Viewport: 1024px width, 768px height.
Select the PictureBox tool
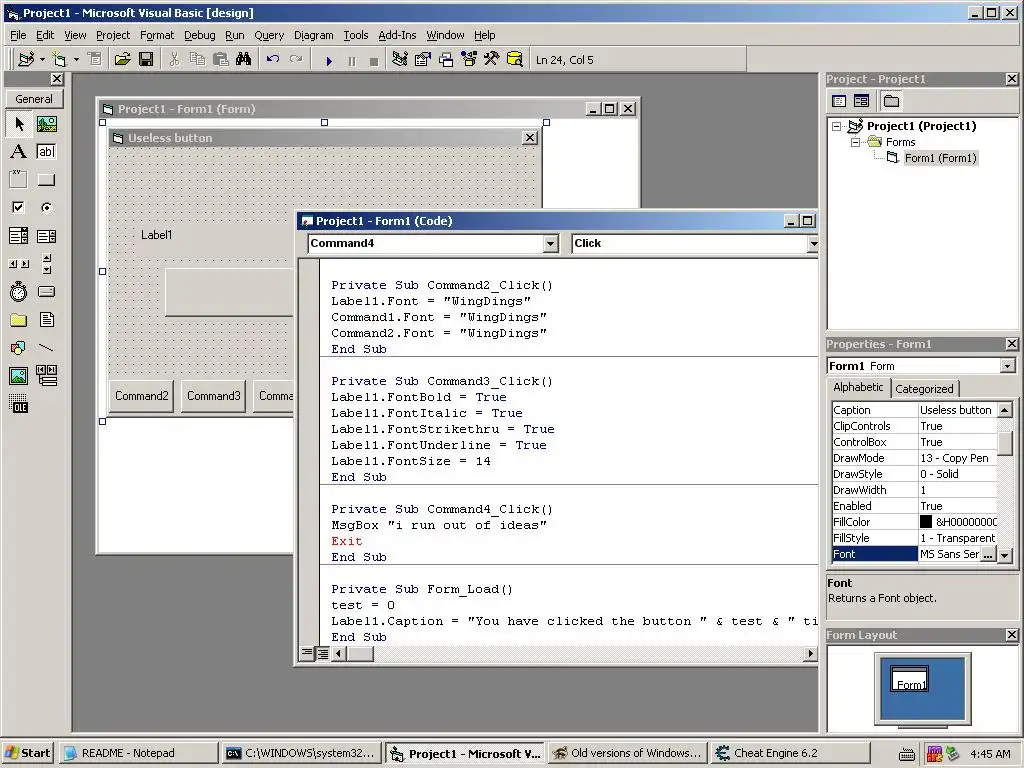click(x=46, y=123)
